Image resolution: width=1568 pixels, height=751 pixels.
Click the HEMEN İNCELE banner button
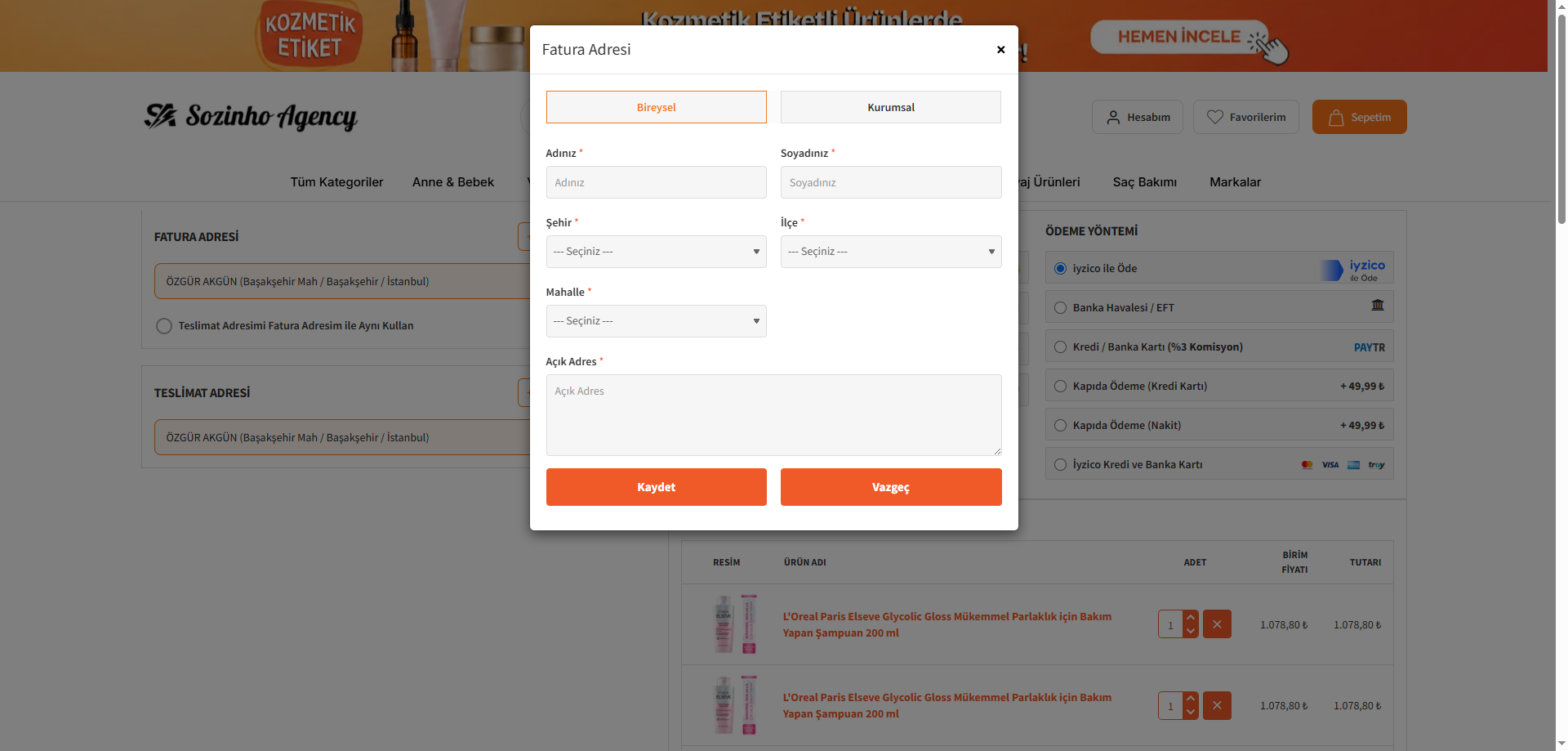[x=1179, y=37]
